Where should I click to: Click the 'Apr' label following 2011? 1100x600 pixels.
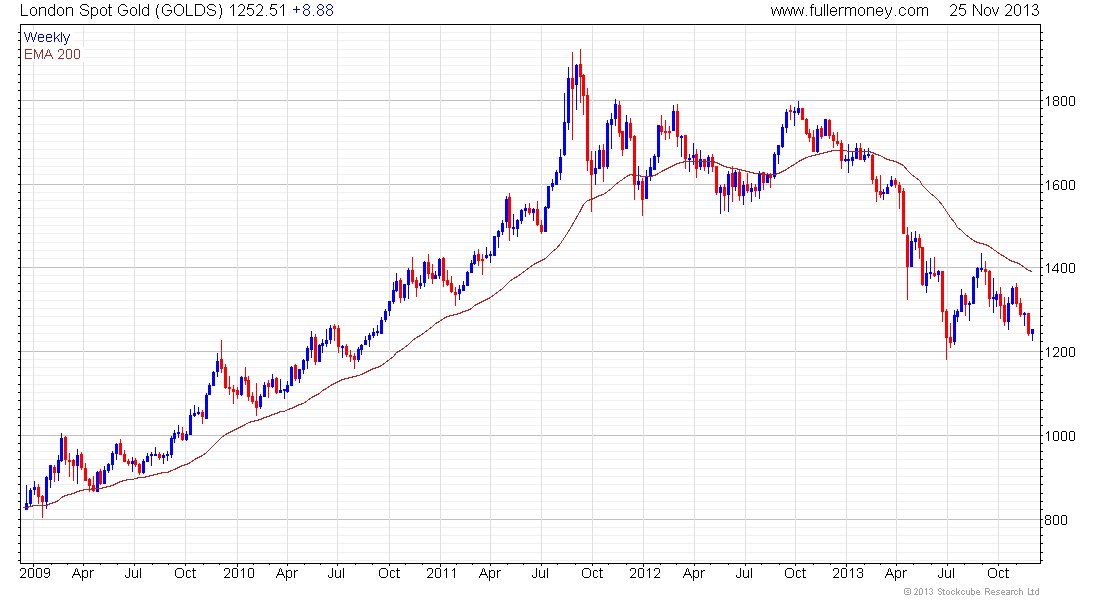(x=490, y=574)
